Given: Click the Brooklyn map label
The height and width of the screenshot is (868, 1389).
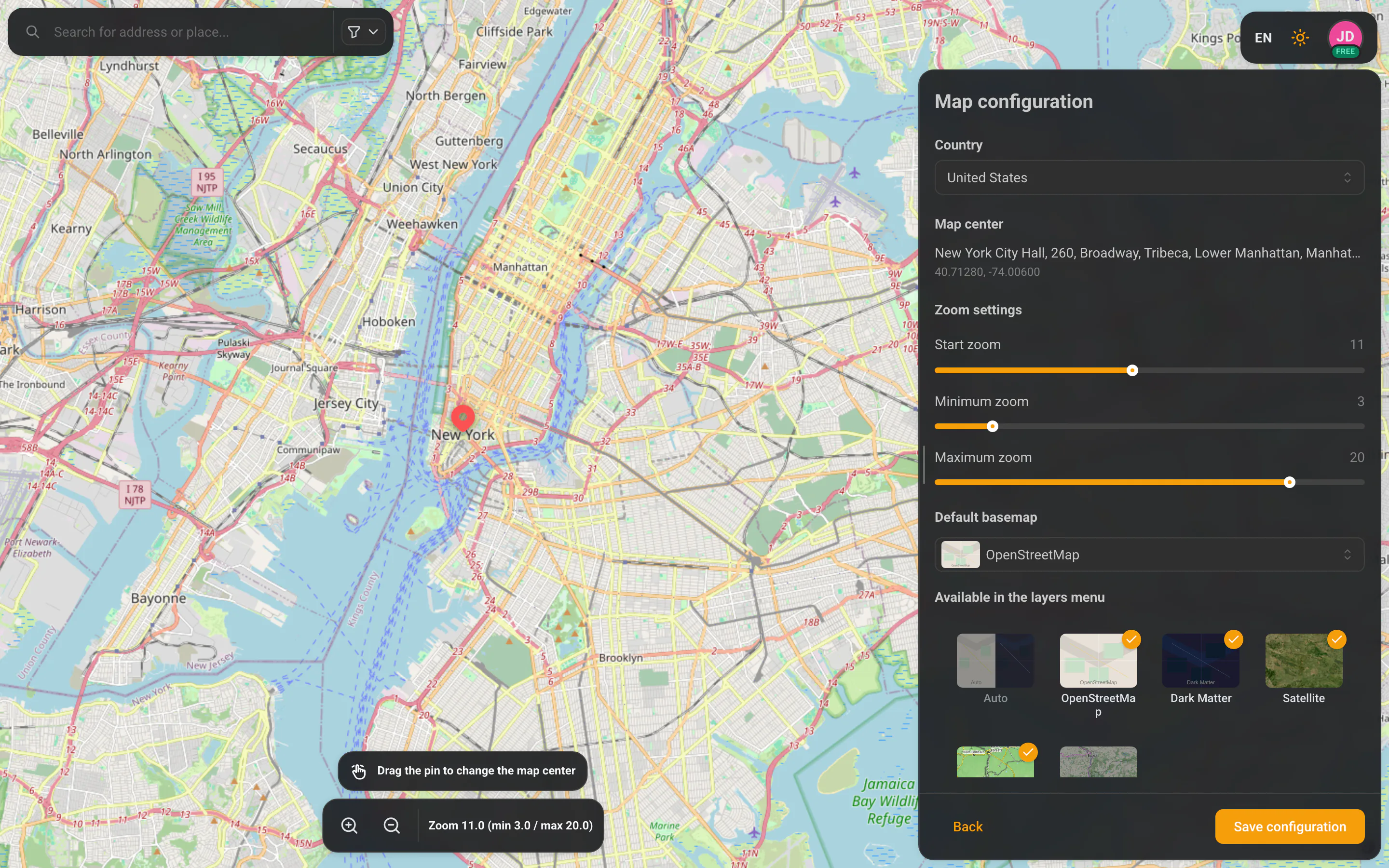Looking at the screenshot, I should (x=620, y=658).
